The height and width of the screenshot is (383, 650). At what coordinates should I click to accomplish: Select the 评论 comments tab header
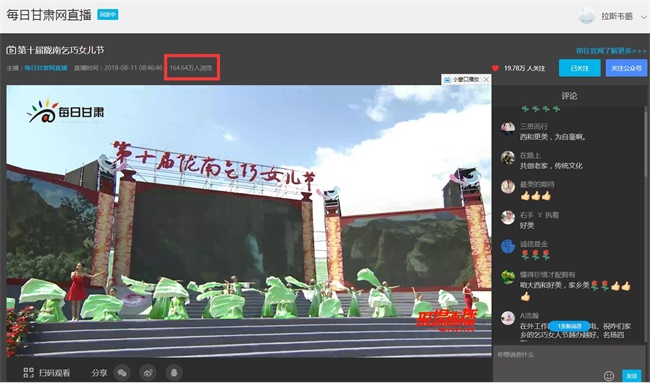point(569,96)
